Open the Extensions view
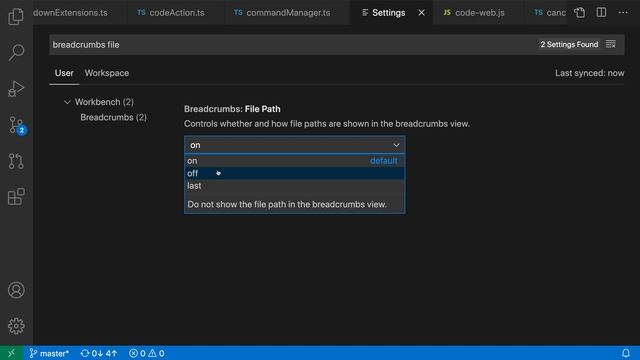 pos(16,197)
